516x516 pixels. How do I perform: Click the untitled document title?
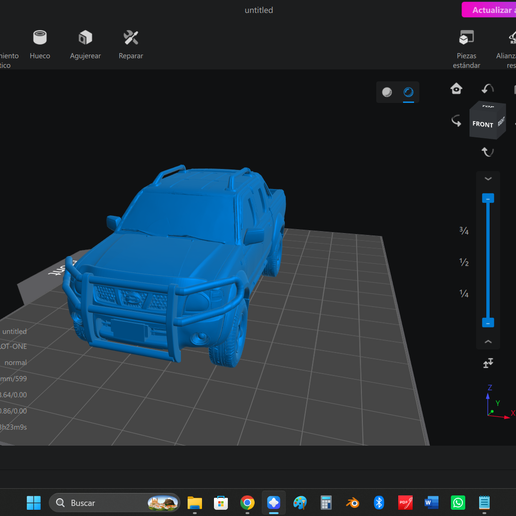(x=259, y=10)
